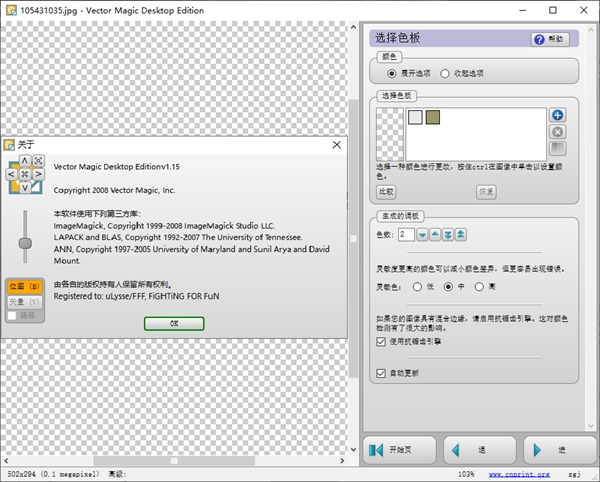Click the transparent checkerboard preview in palette box
The image size is (600, 482).
coord(390,134)
